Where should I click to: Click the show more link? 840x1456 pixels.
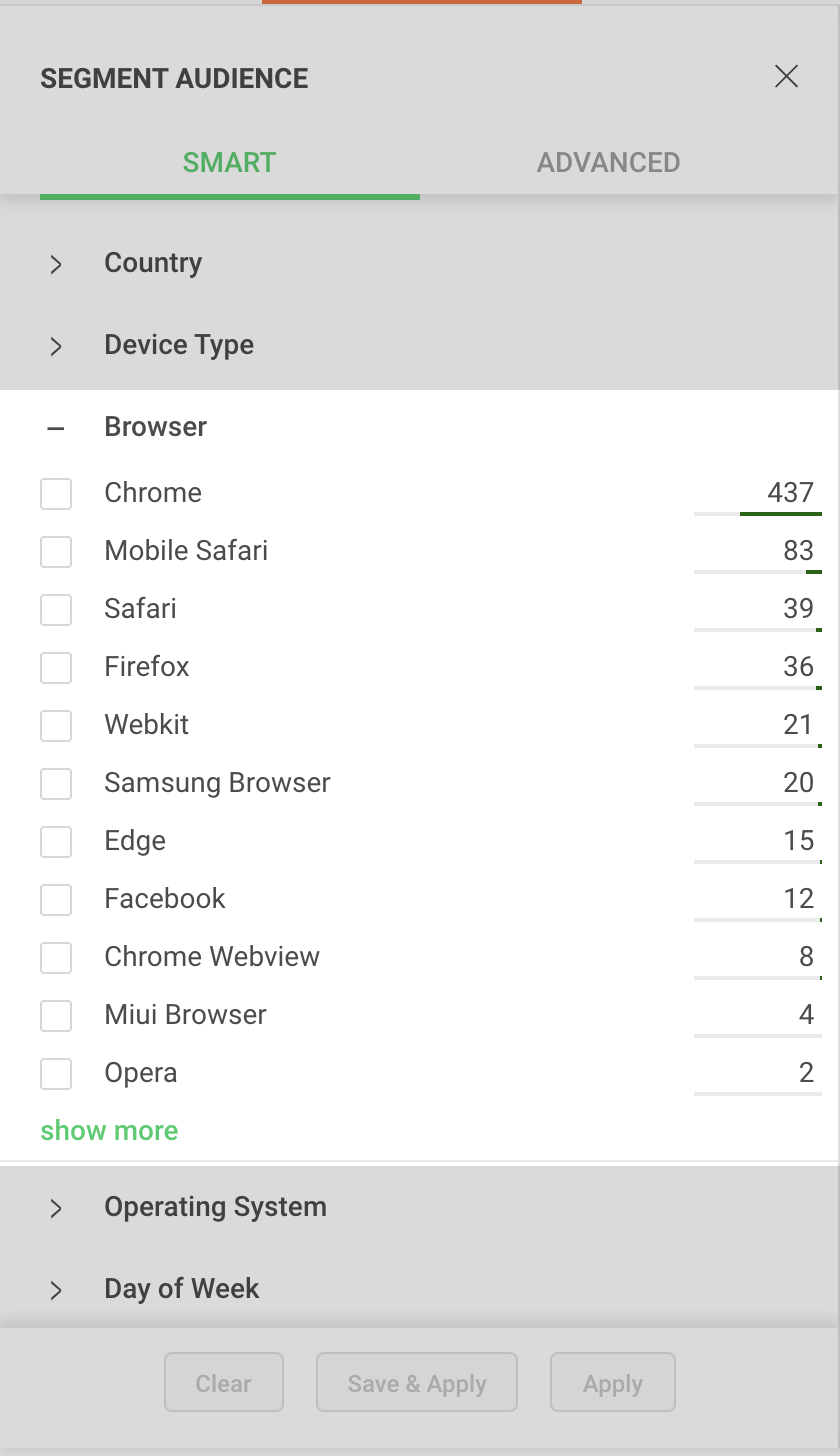[x=109, y=1131]
